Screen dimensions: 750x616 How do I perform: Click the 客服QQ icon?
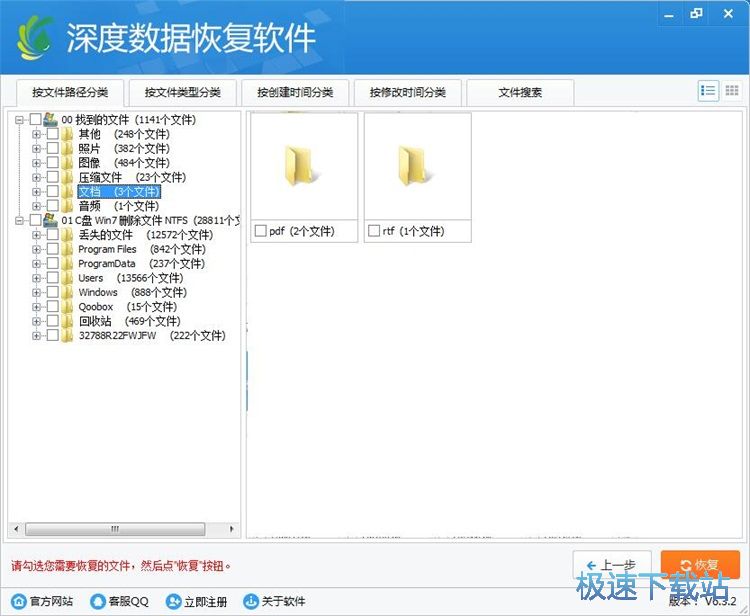point(98,601)
